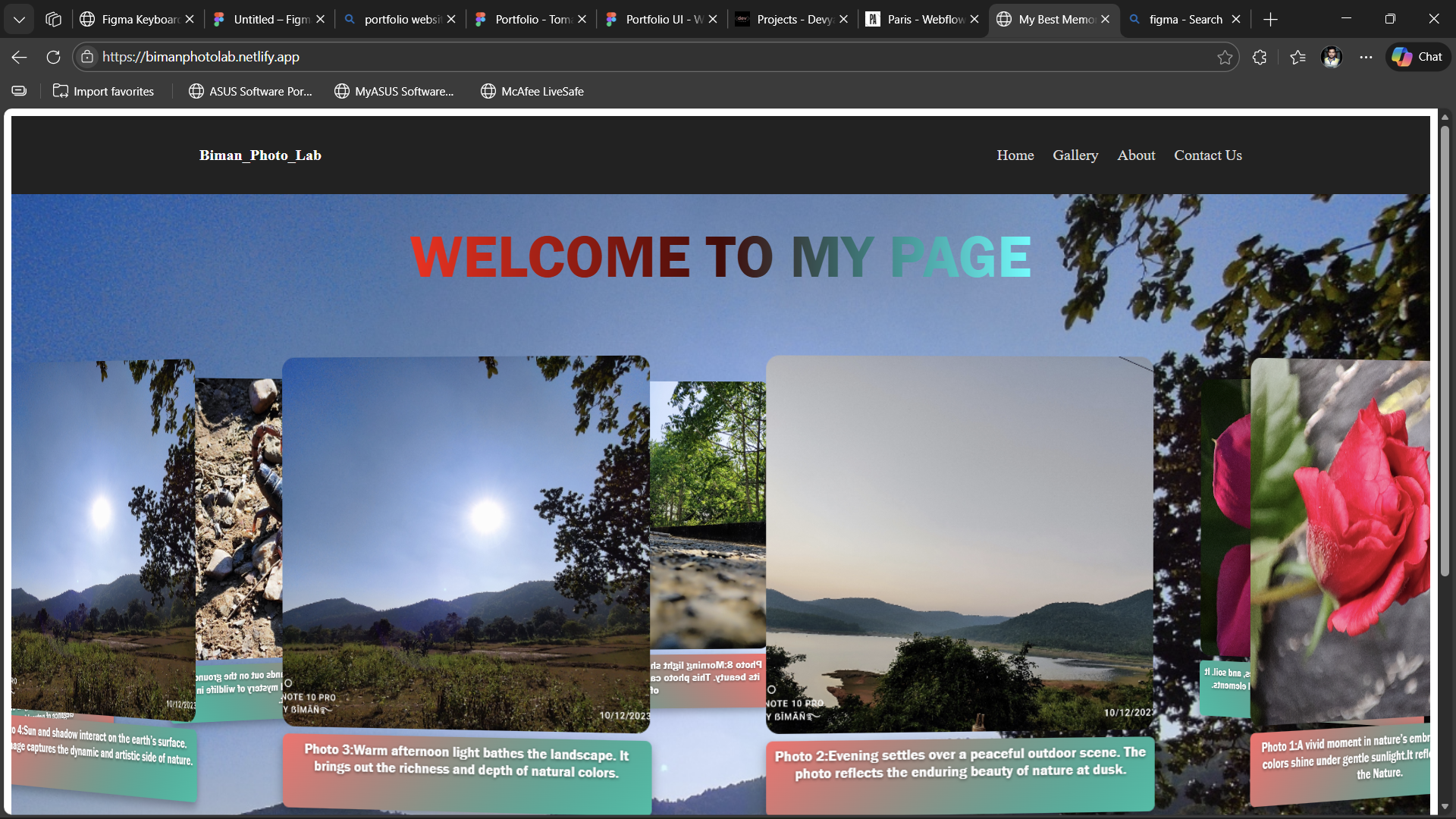Click the back navigation arrow
1456x819 pixels.
[17, 57]
